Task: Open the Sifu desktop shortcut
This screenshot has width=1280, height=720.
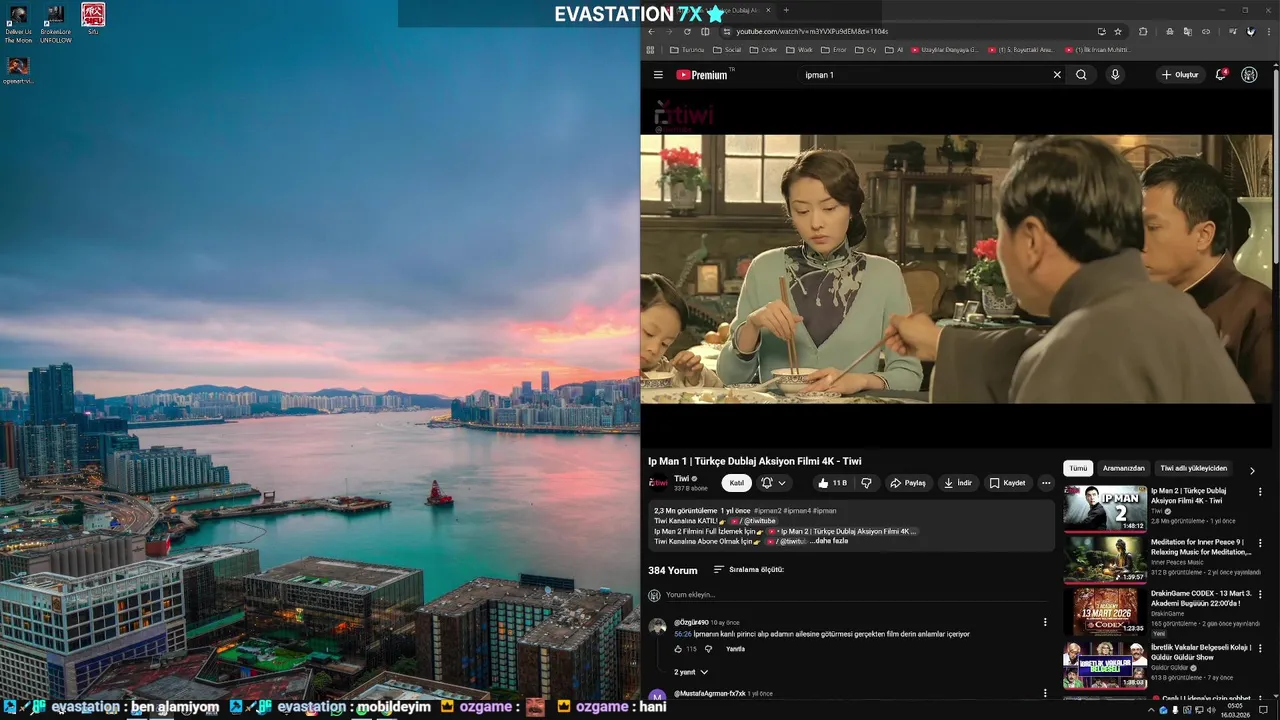Action: click(93, 19)
